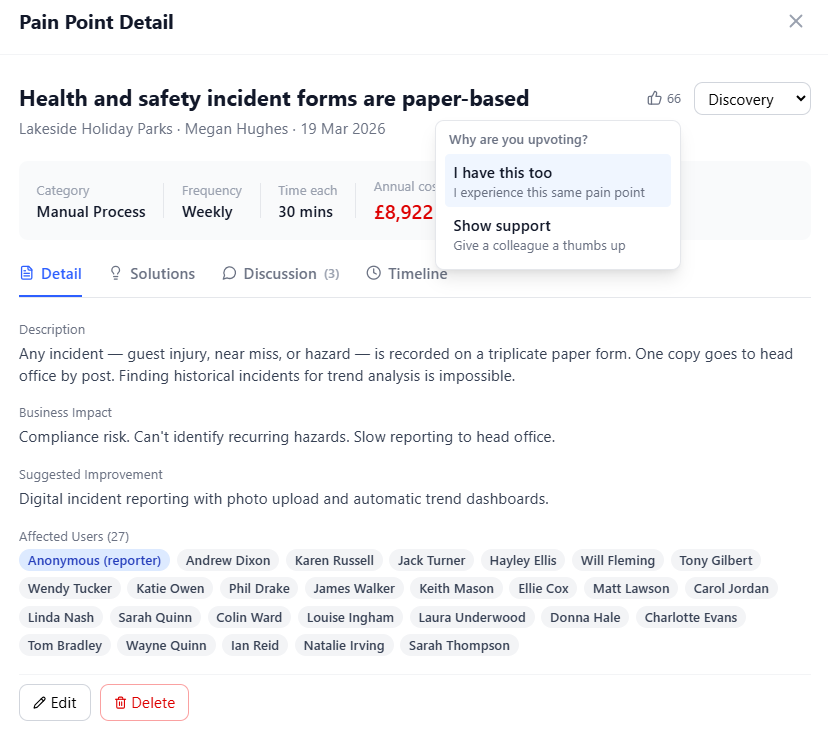Click the trash icon on Delete button
The width and height of the screenshot is (828, 736).
pyautogui.click(x=121, y=703)
